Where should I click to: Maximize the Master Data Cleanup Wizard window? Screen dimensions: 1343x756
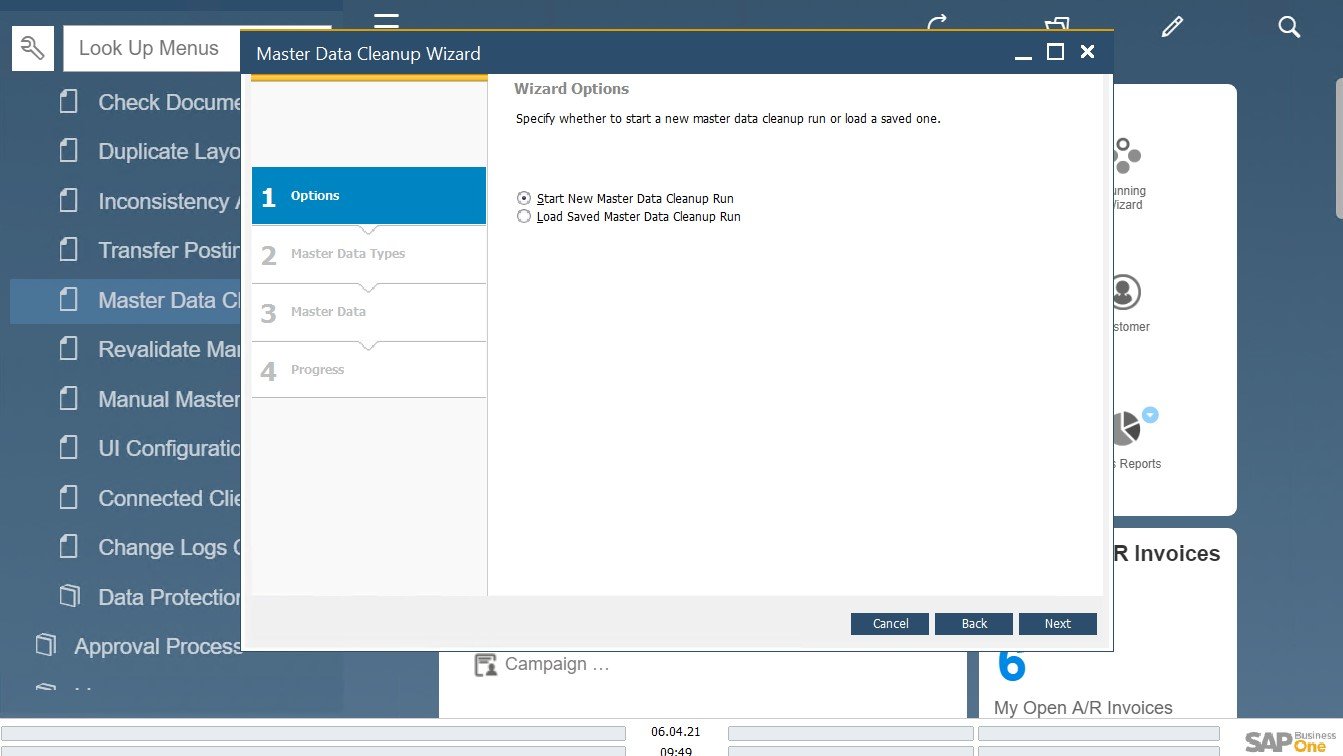click(1055, 53)
